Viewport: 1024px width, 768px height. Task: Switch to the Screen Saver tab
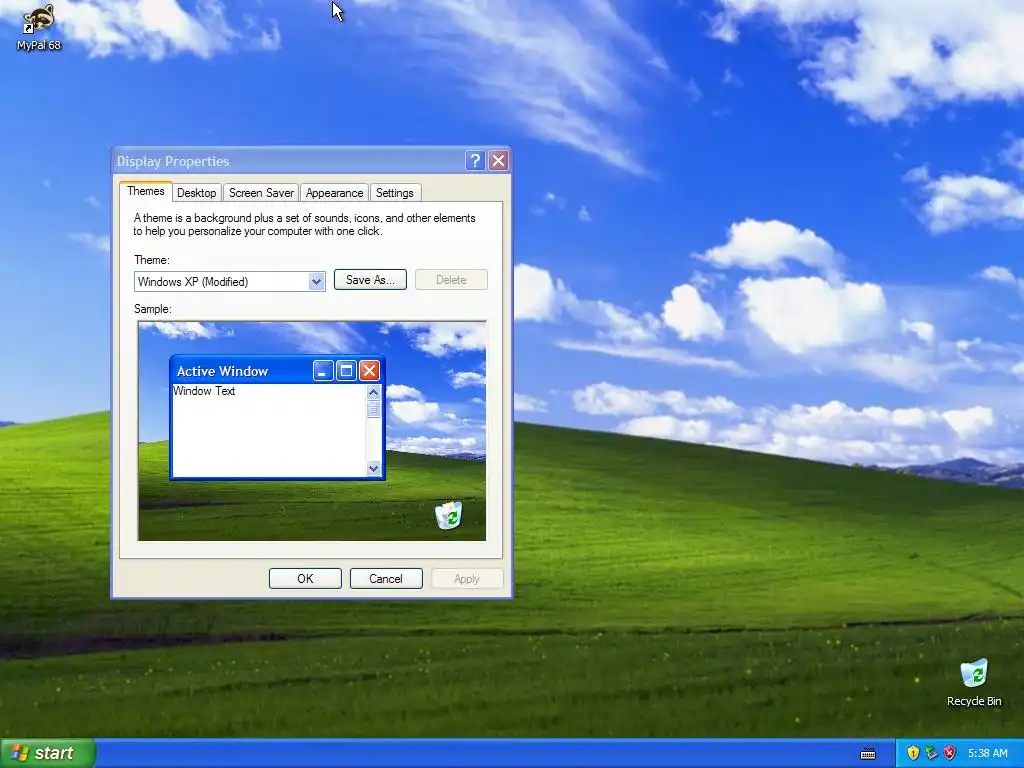point(261,193)
